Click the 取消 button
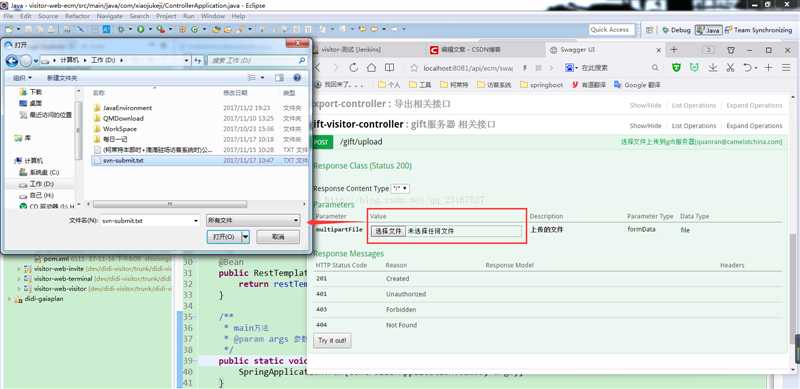Image resolution: width=800 pixels, height=389 pixels. click(278, 237)
